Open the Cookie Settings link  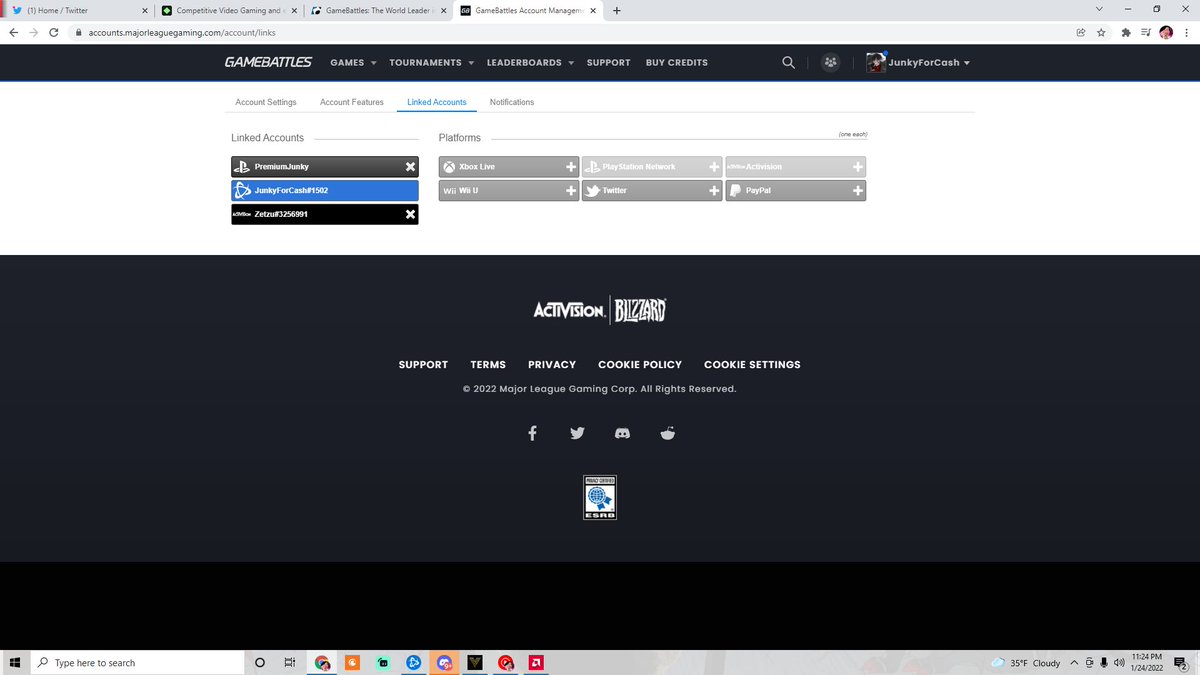point(752,365)
